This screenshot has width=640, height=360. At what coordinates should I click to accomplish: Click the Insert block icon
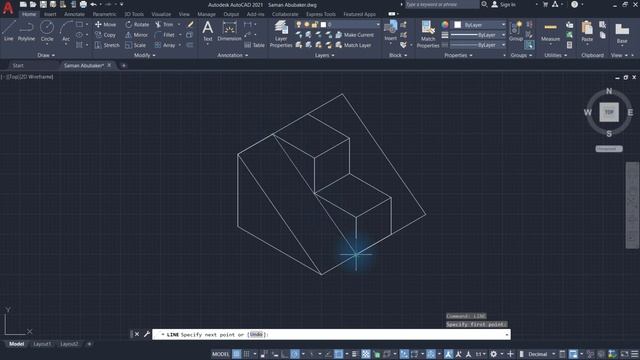[x=391, y=31]
